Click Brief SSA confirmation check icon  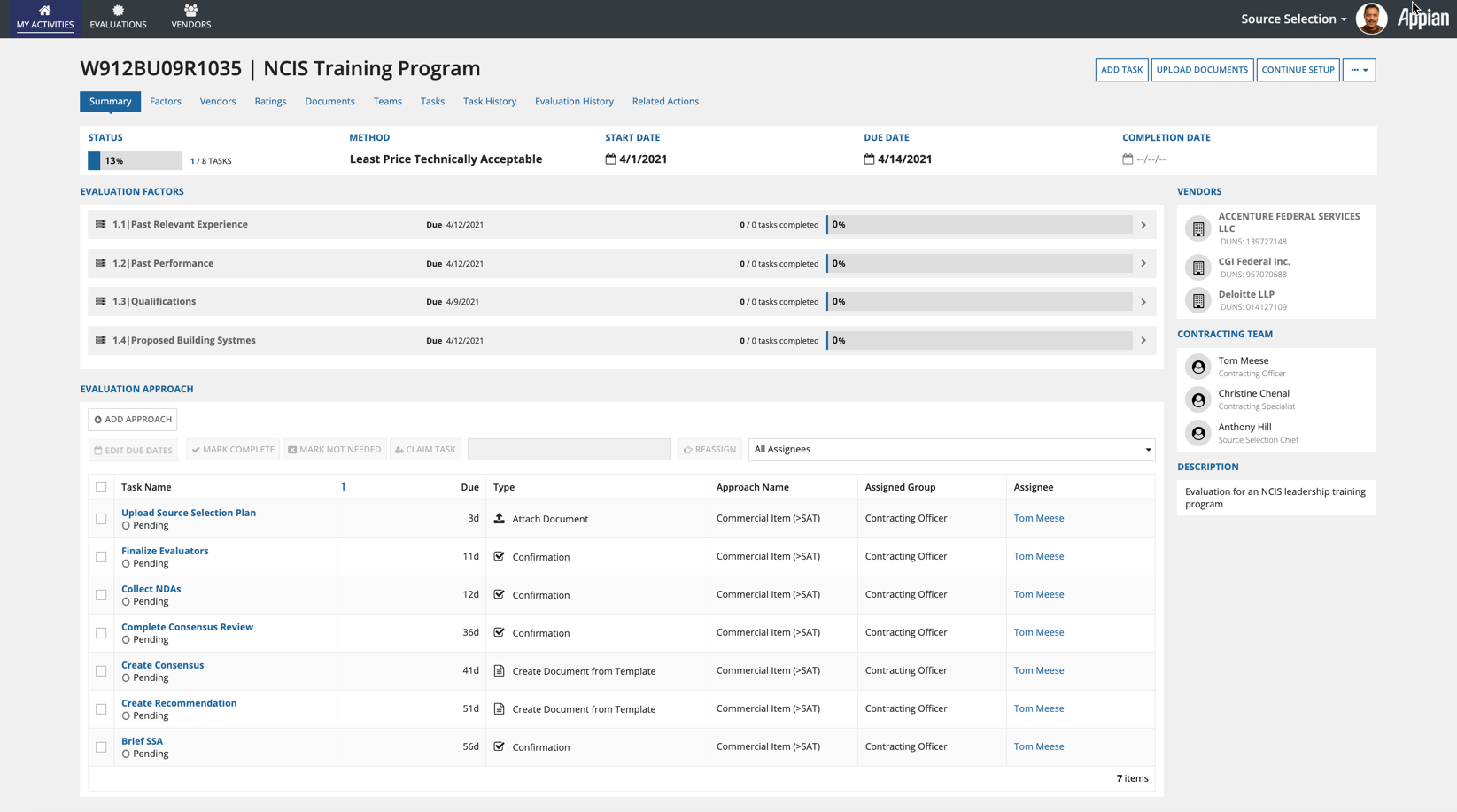[500, 747]
